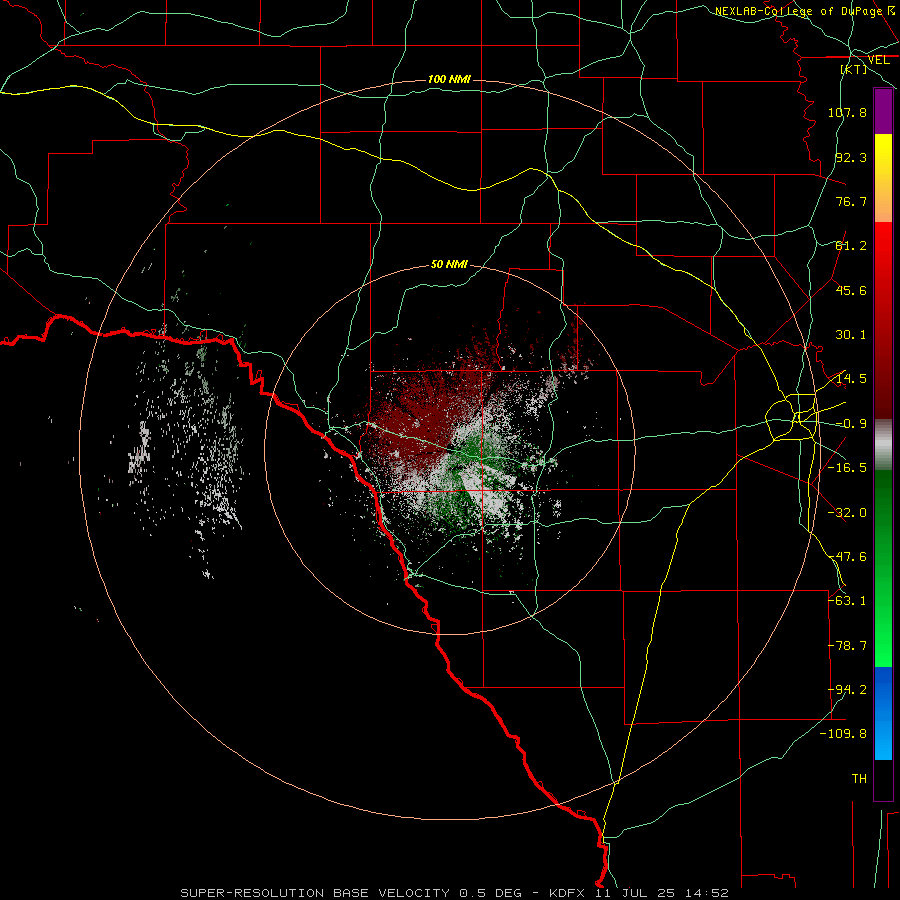
Task: Click the 61.2 velocity scale value
Action: (x=851, y=246)
